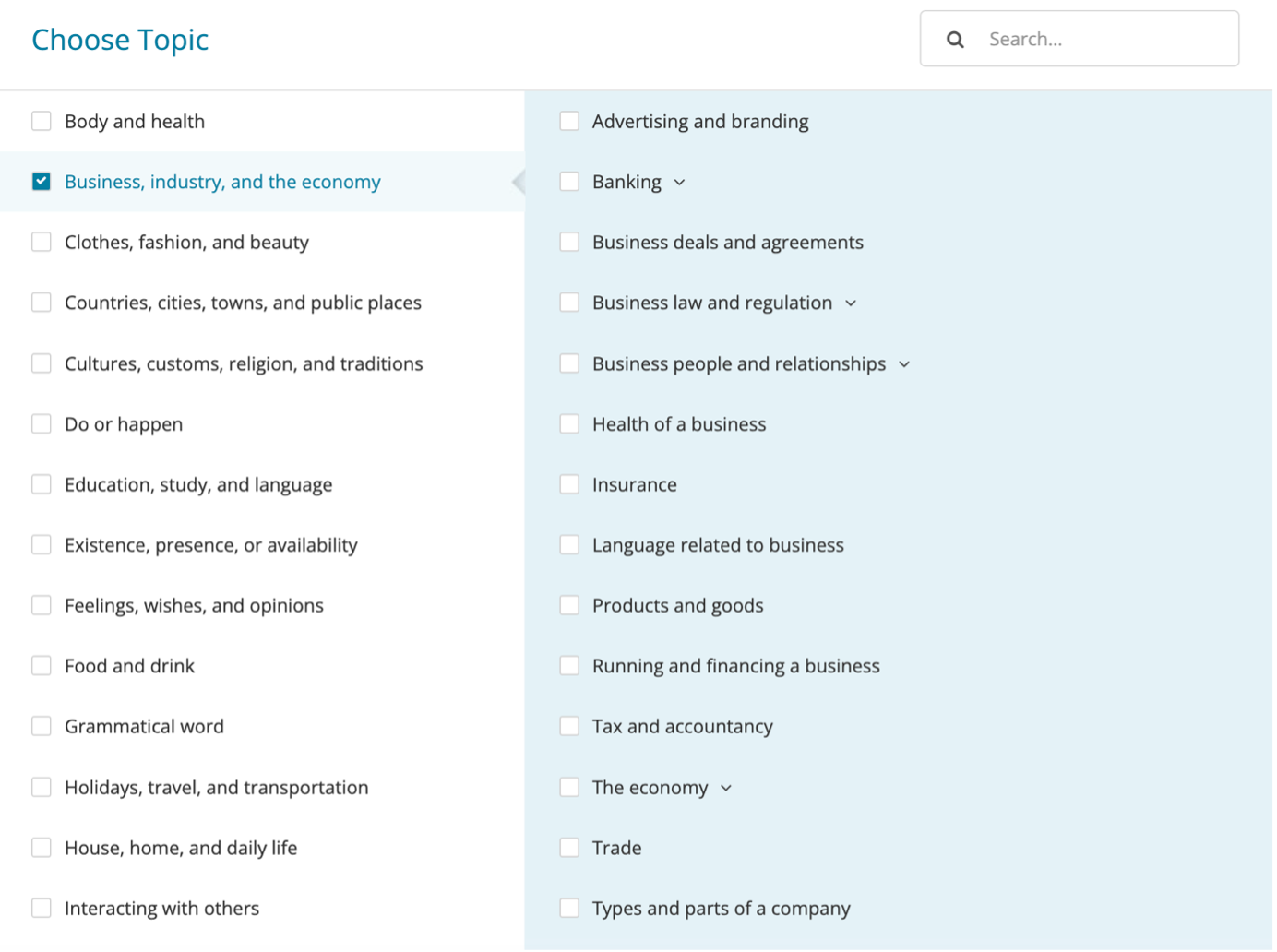Open the Food and drink topic
The width and height of the screenshot is (1277, 952).
coord(129,666)
